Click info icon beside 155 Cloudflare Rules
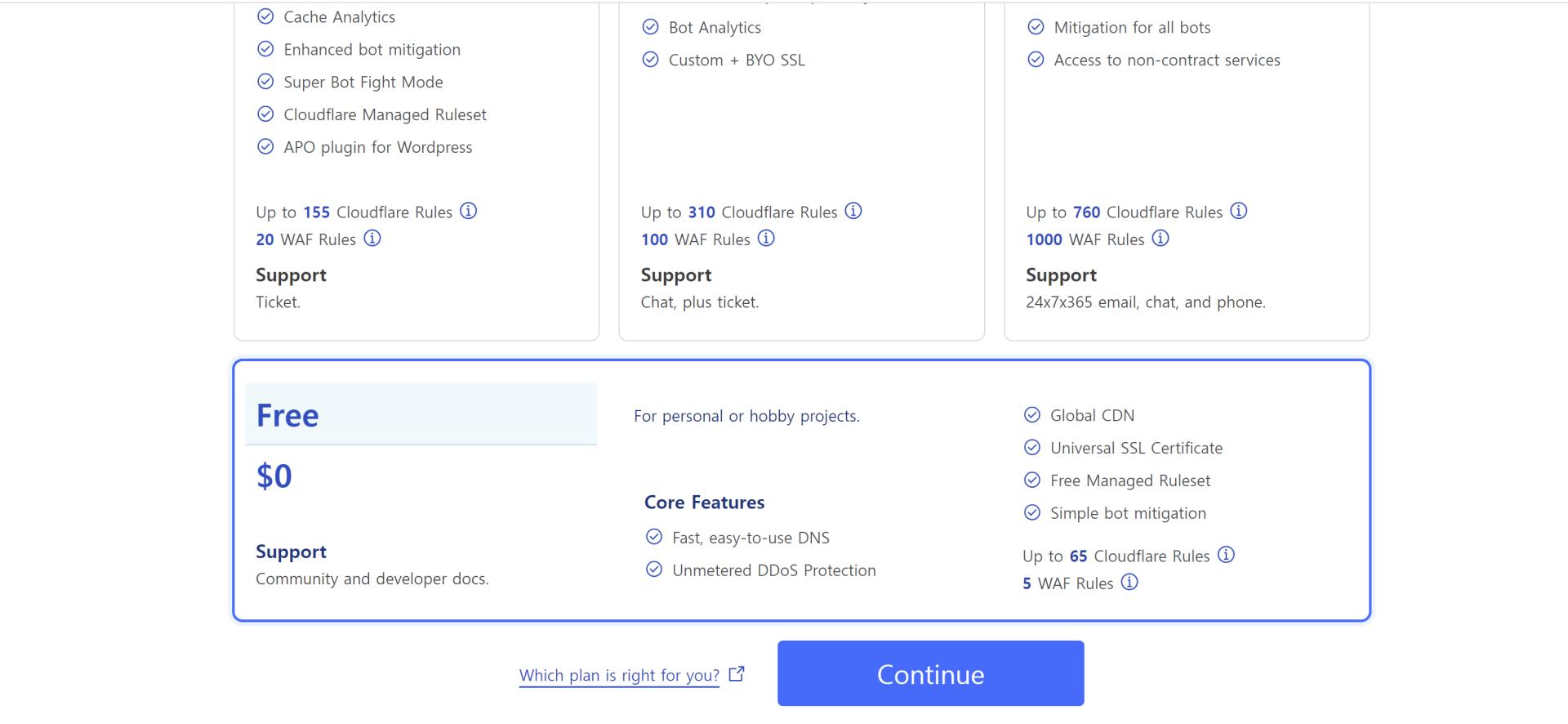This screenshot has height=724, width=1568. pyautogui.click(x=468, y=211)
